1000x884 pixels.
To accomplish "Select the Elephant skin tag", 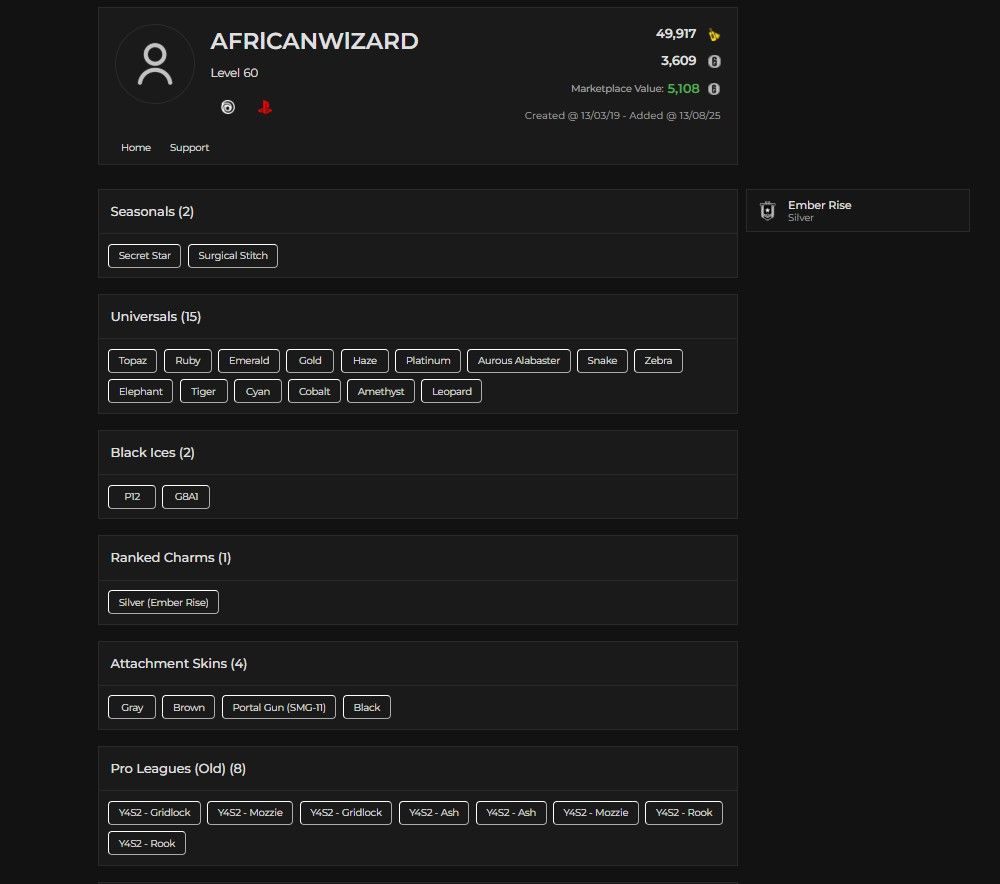I will 140,391.
